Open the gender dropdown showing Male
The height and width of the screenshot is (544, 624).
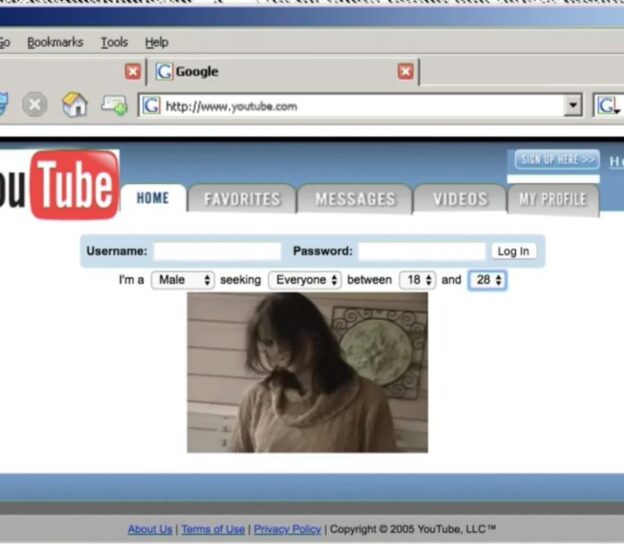tap(182, 280)
